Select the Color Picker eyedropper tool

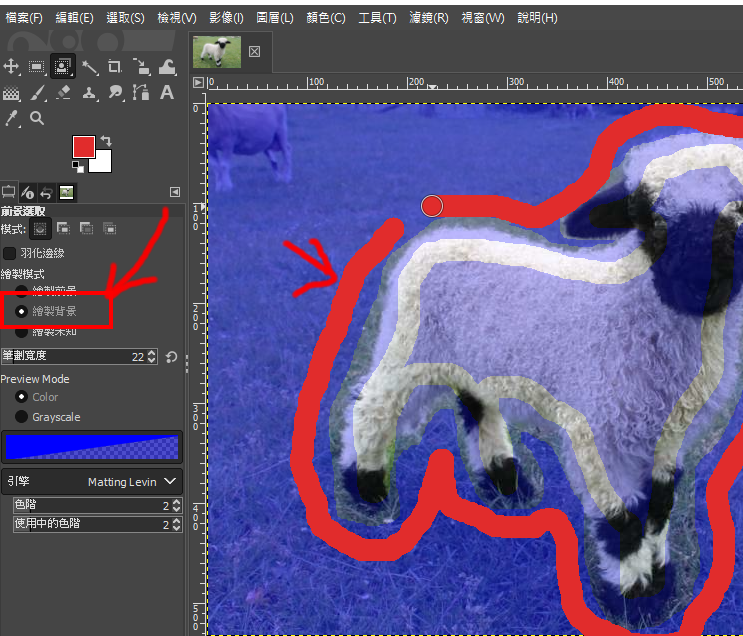(x=11, y=118)
